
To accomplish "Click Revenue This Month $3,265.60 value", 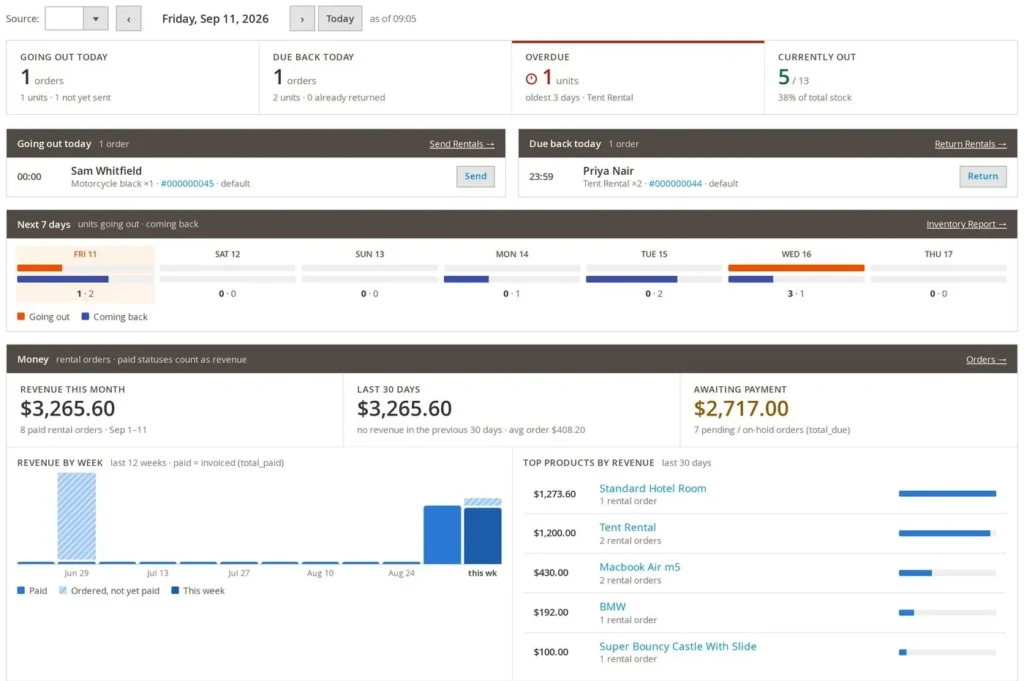I will [x=67, y=409].
